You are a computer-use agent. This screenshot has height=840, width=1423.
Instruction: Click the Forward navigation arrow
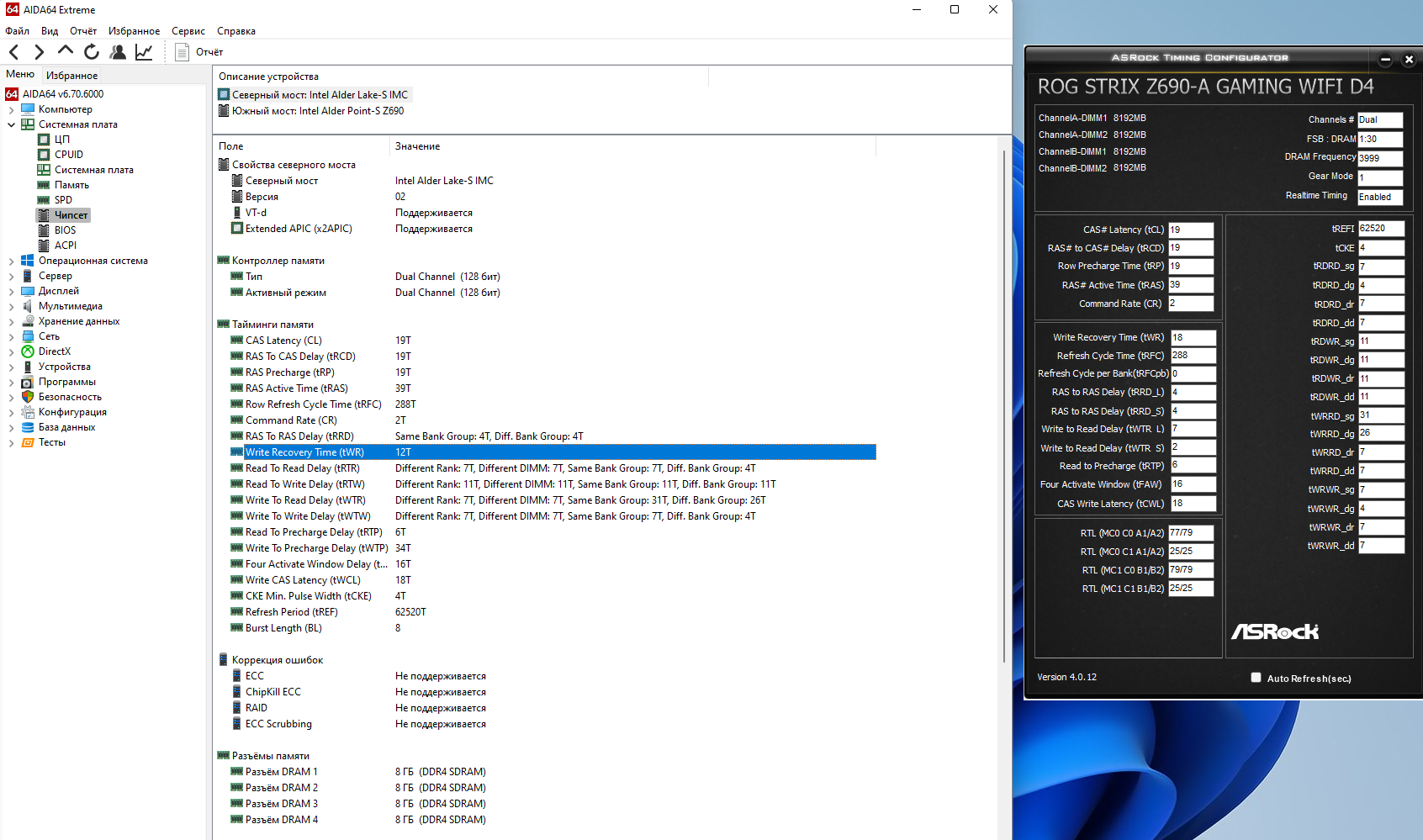click(39, 52)
